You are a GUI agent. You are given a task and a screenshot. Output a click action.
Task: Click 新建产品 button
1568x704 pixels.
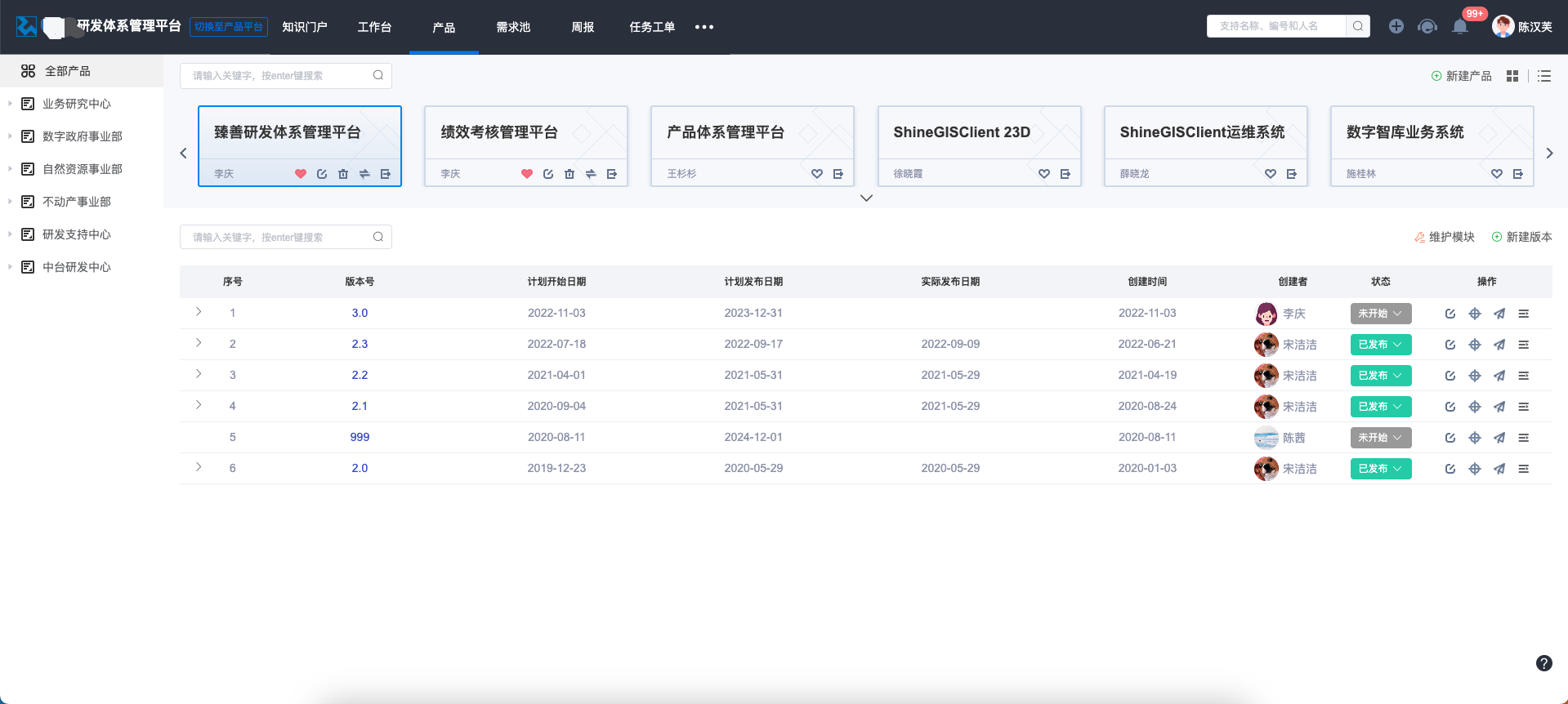coord(1461,76)
